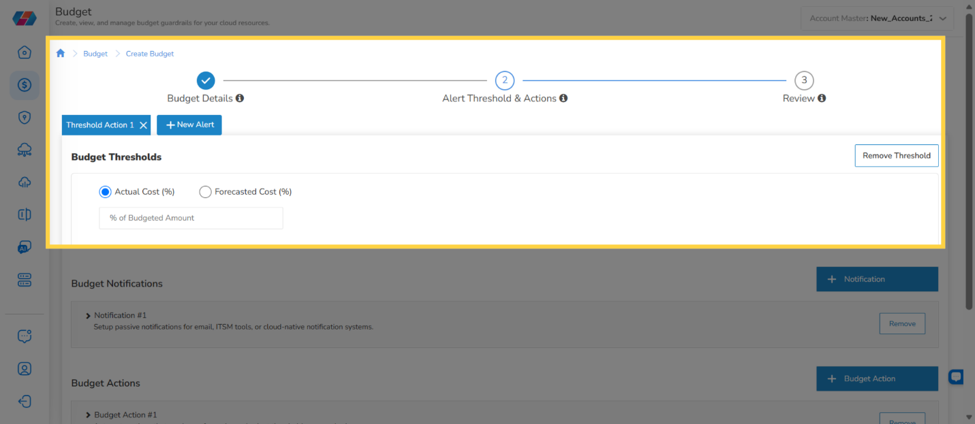975x424 pixels.
Task: Click the Budget Details step label
Action: [200, 98]
